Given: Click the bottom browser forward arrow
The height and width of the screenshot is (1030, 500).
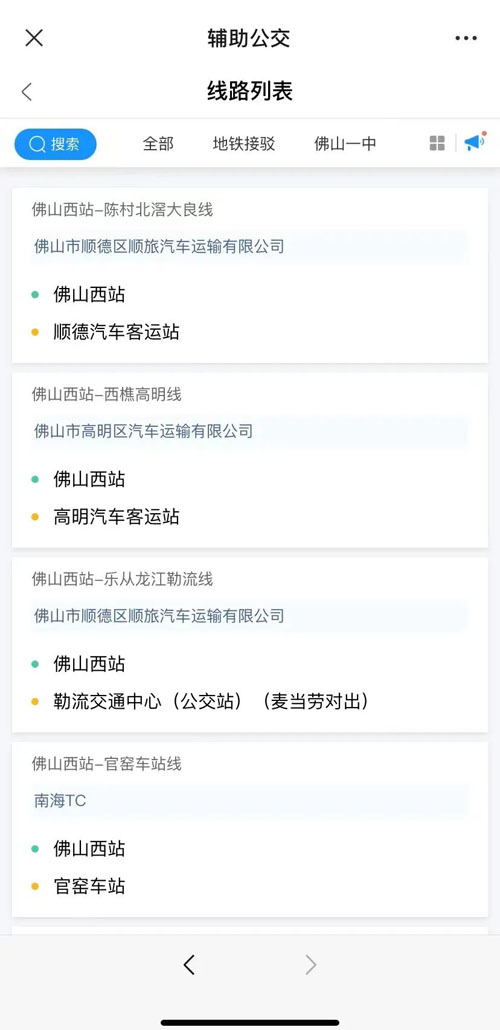Looking at the screenshot, I should tap(311, 964).
